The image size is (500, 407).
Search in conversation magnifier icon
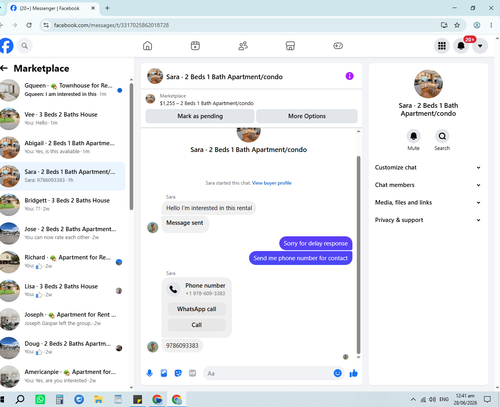click(x=442, y=136)
